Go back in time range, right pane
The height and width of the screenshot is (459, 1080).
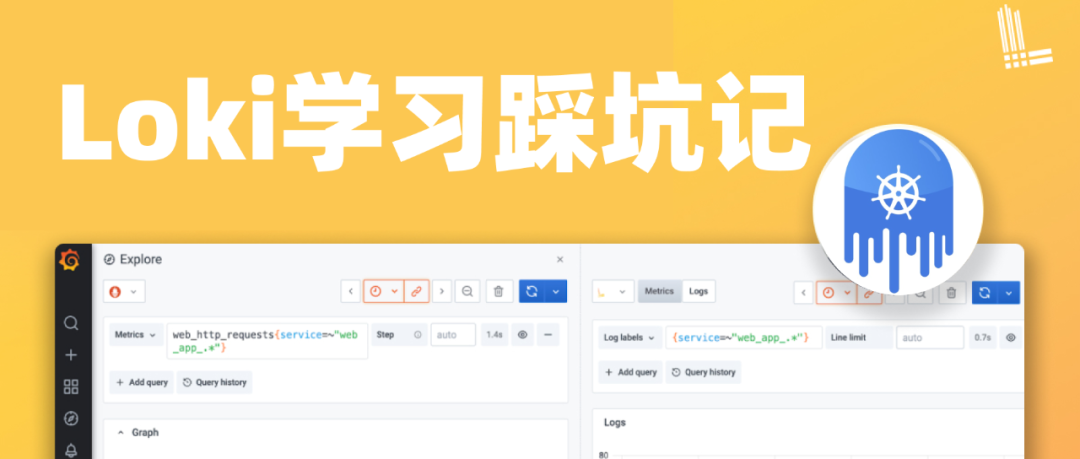[x=803, y=293]
